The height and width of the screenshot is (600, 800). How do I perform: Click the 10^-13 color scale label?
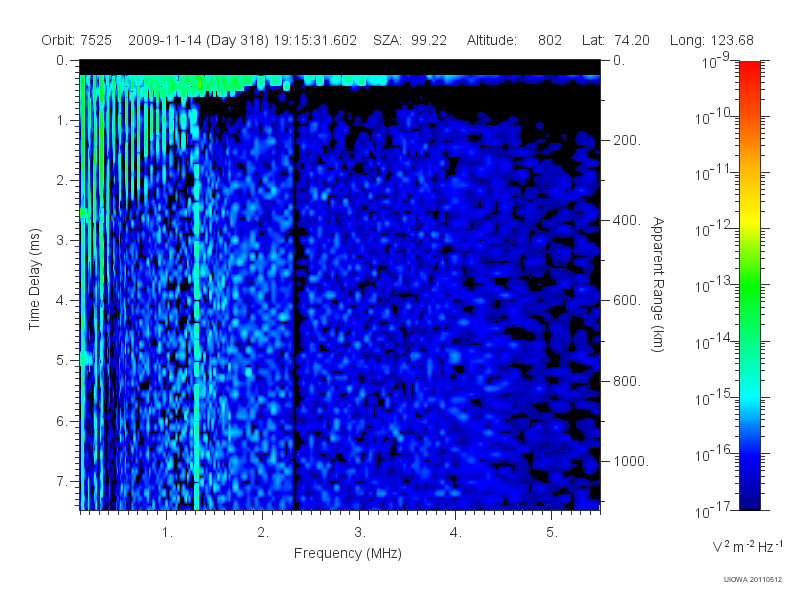(x=713, y=285)
